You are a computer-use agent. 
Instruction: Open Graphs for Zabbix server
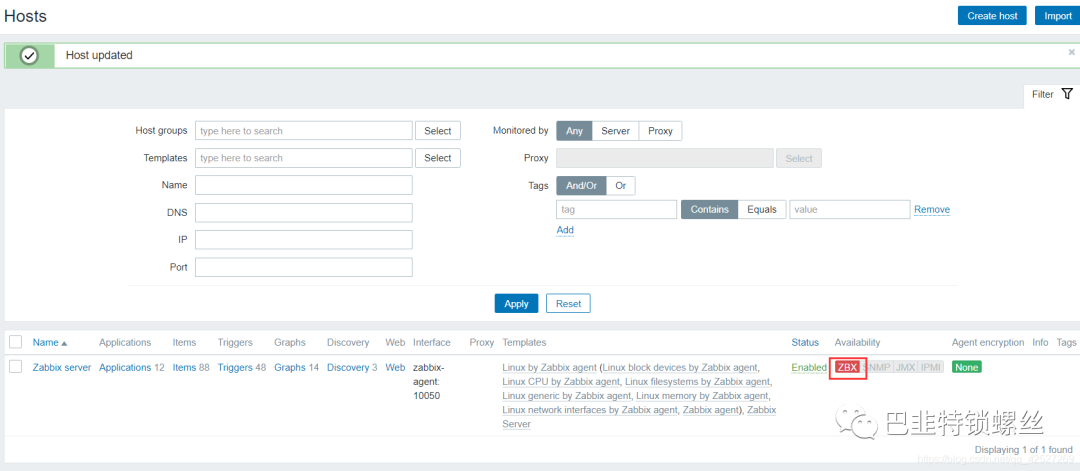coord(289,368)
